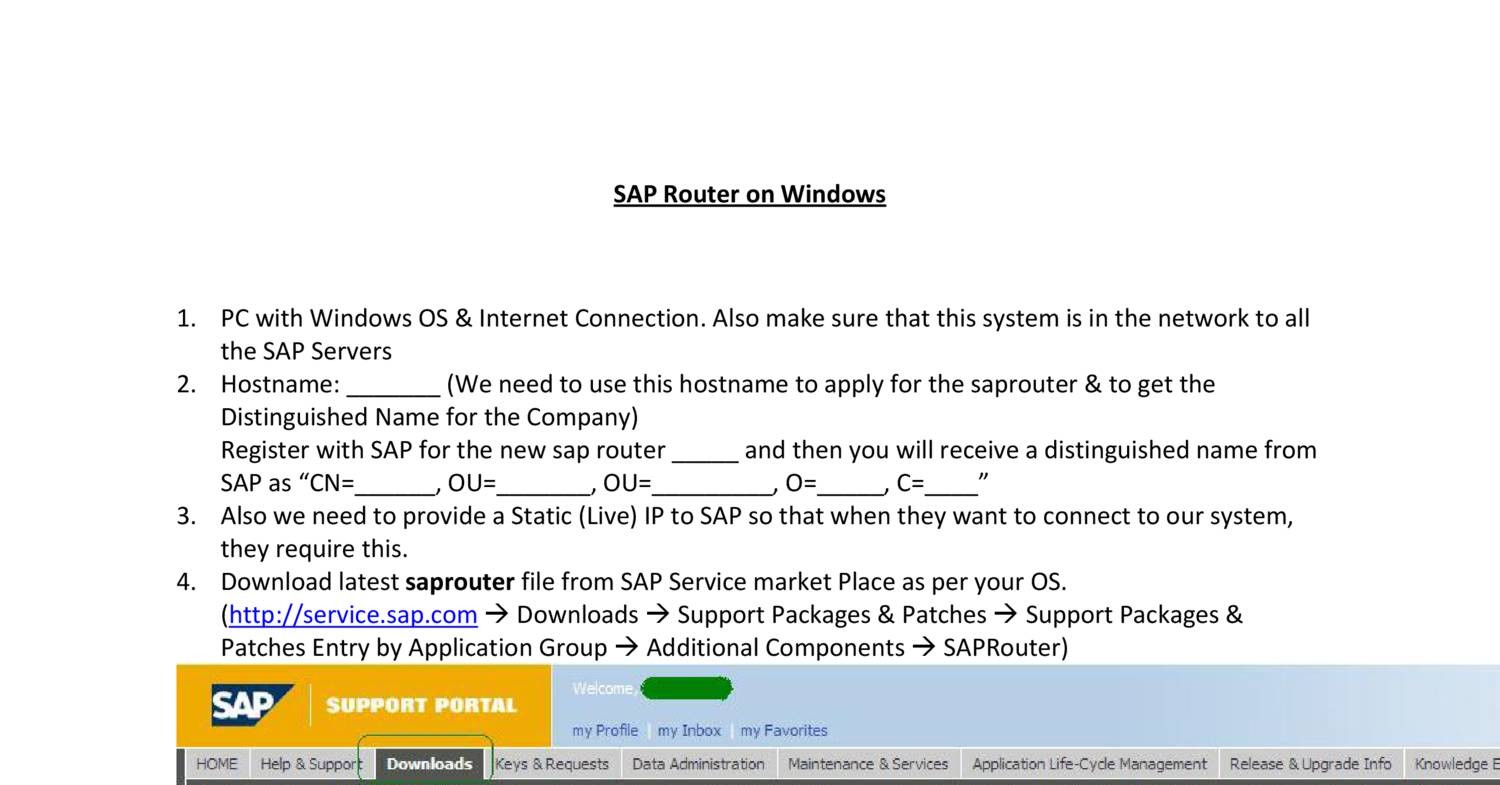The height and width of the screenshot is (785, 1500).
Task: Click the SAP logo icon
Action: click(251, 703)
